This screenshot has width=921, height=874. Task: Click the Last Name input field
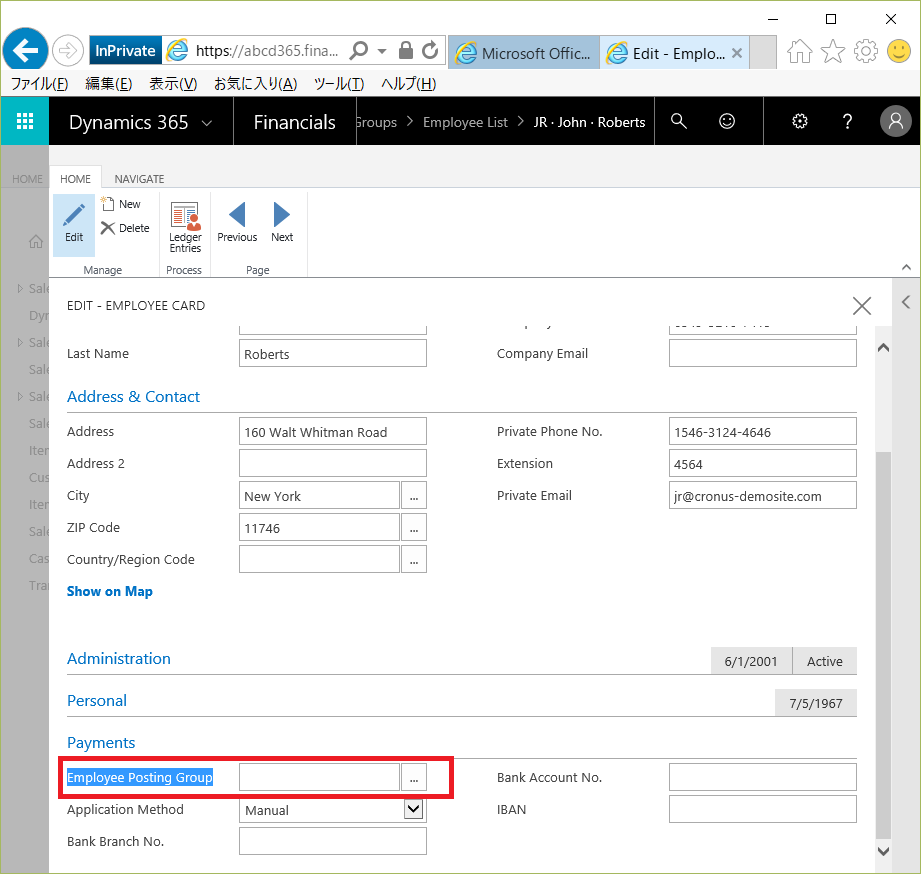332,354
